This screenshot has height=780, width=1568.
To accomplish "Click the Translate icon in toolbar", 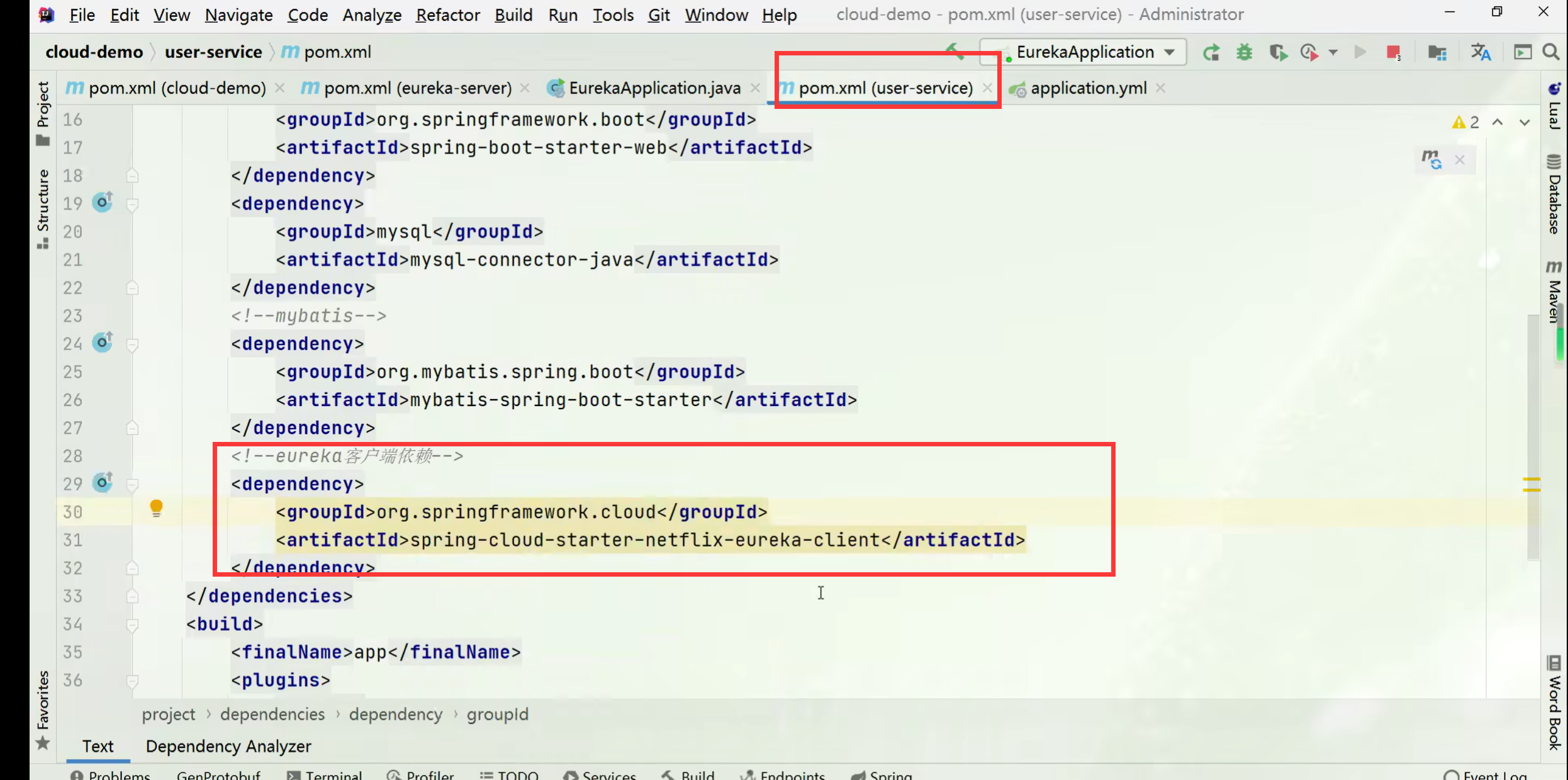I will [1481, 52].
